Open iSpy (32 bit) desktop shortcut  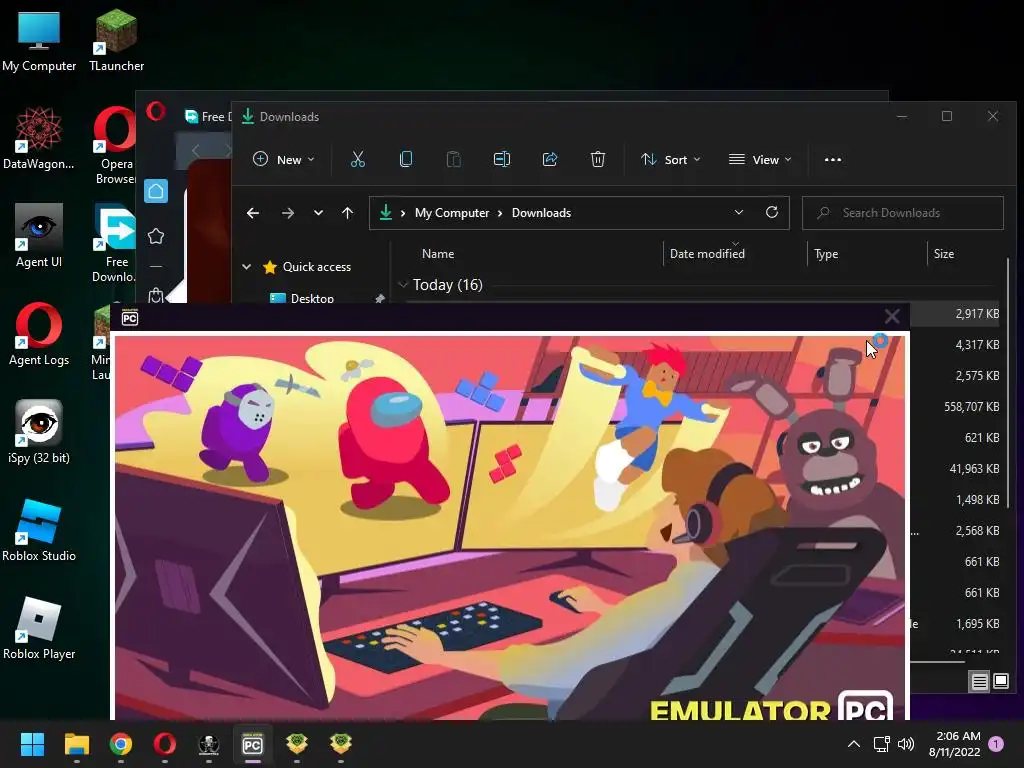pos(39,432)
